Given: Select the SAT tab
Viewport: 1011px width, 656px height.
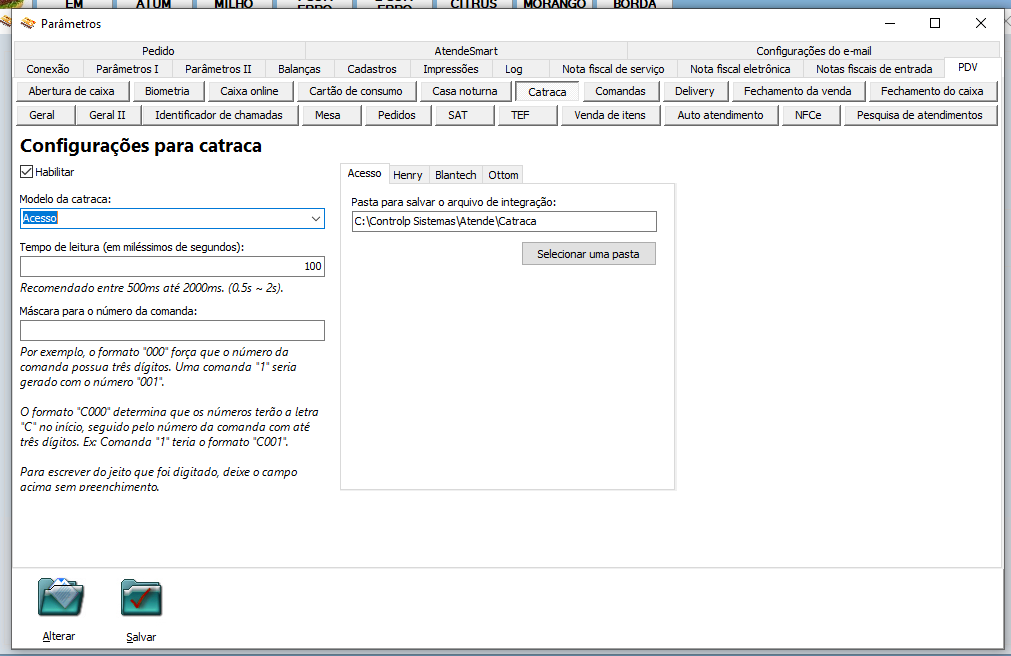Looking at the screenshot, I should [x=463, y=114].
